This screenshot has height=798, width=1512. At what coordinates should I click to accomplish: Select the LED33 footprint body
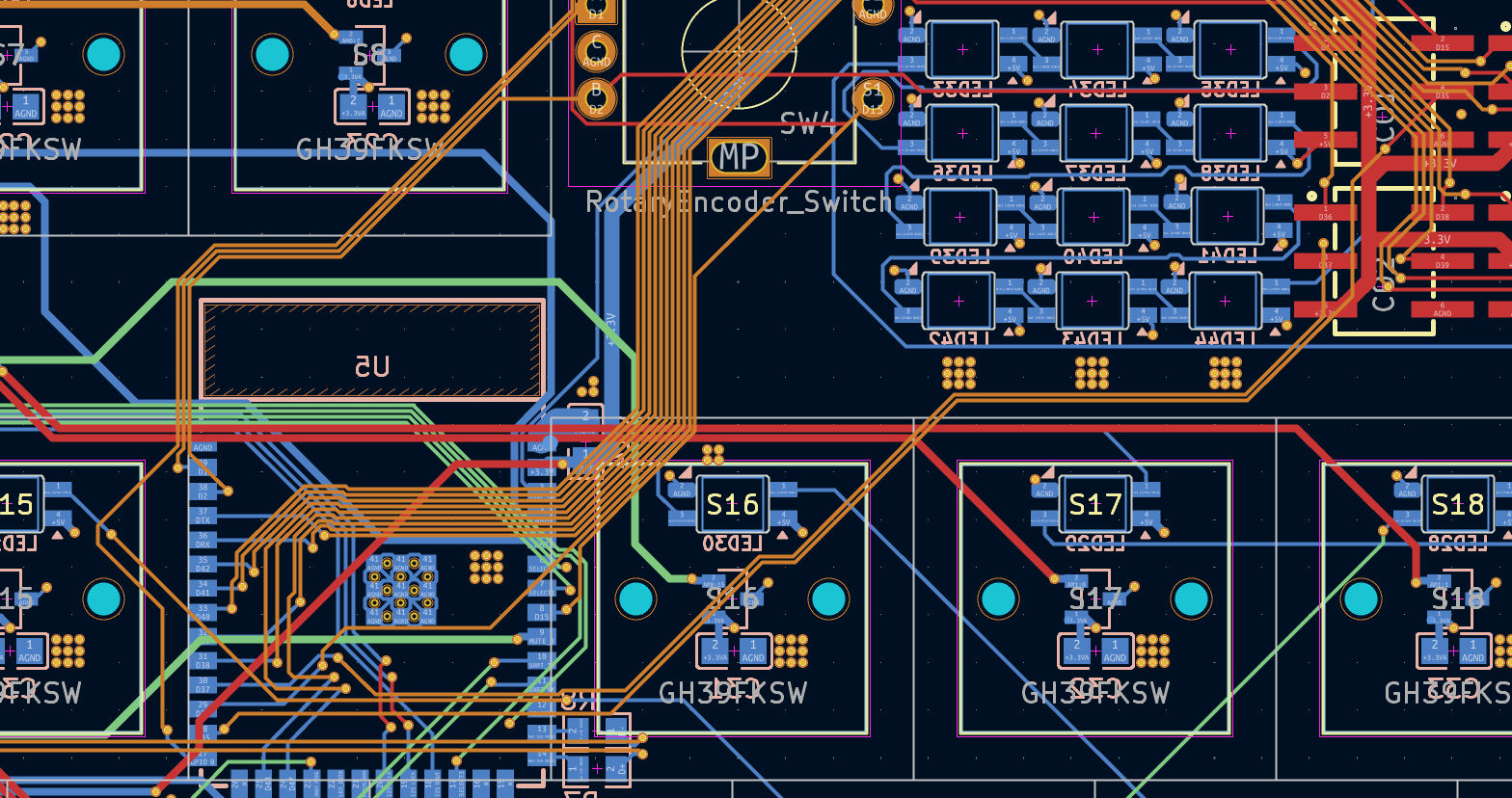coord(961,50)
